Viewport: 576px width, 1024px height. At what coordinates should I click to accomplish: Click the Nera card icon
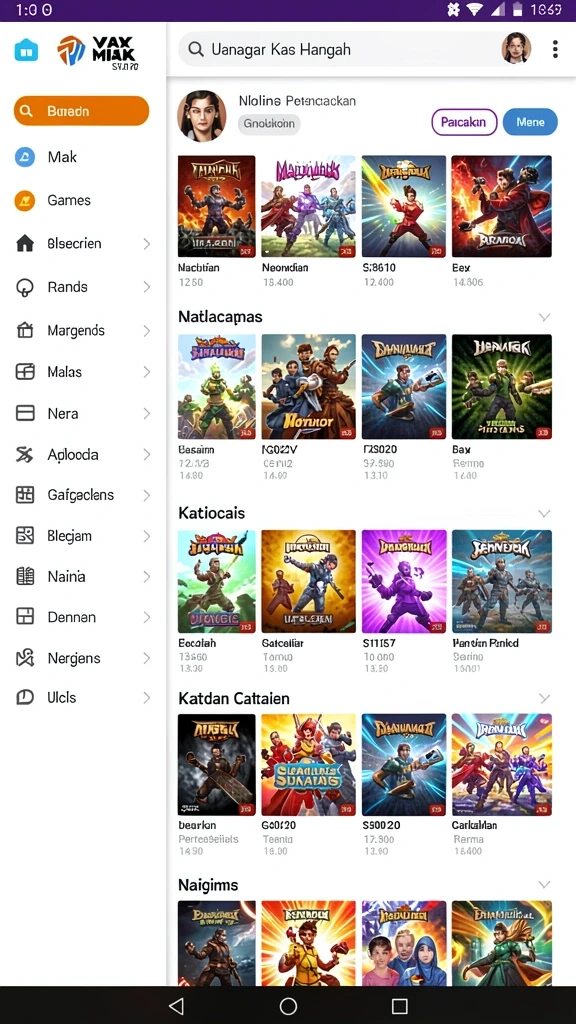[25, 413]
